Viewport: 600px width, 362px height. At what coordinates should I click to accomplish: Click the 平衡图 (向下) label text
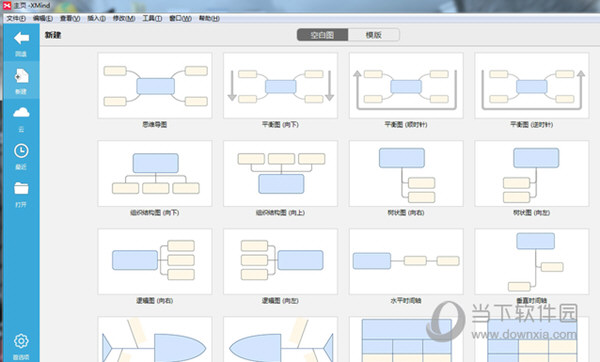pos(280,124)
